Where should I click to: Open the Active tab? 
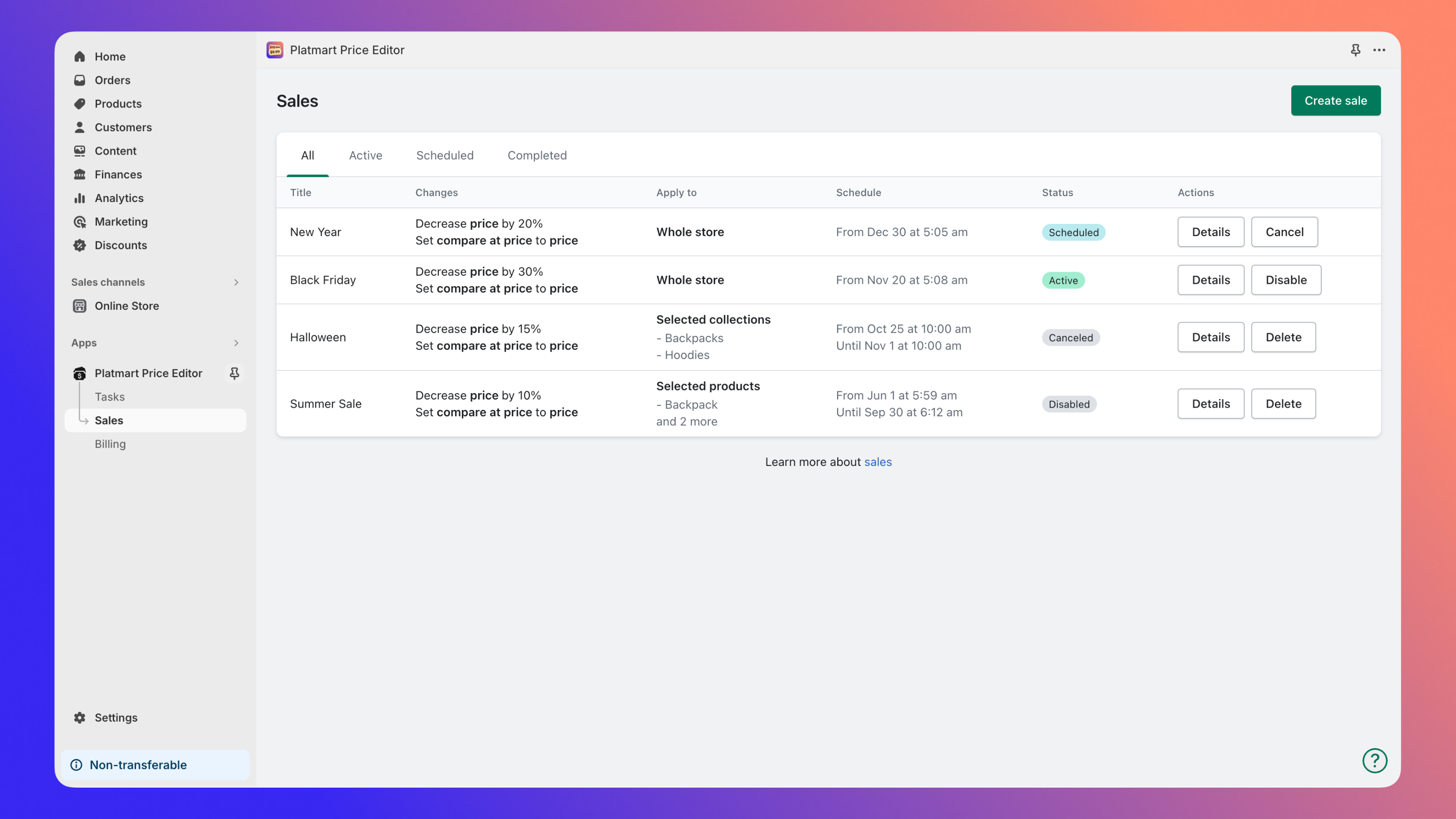365,156
